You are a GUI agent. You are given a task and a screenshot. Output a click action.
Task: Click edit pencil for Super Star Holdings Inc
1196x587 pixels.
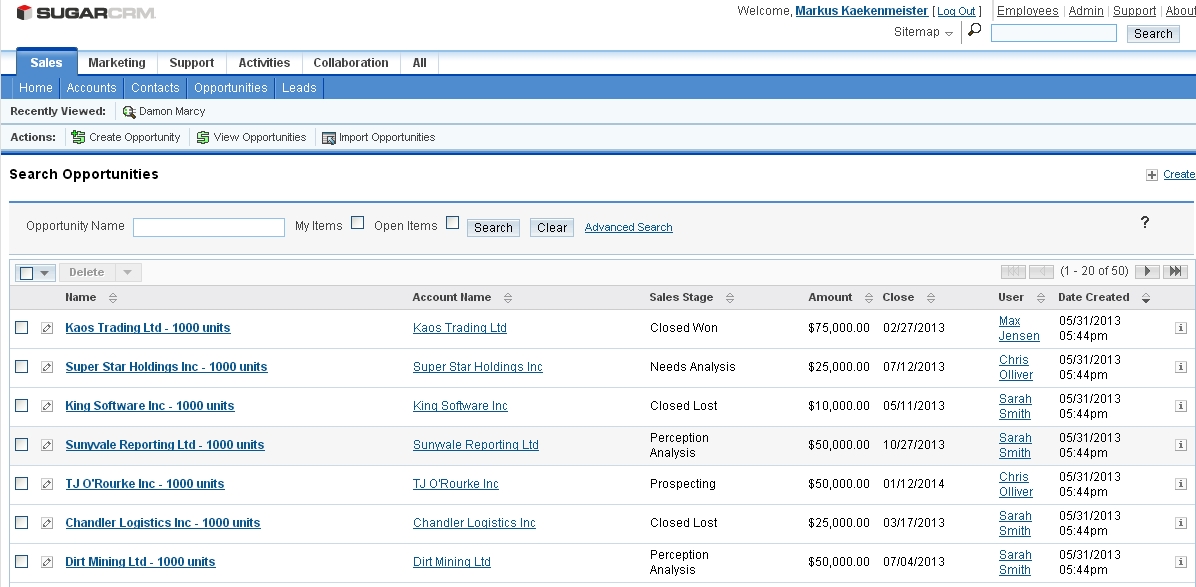47,367
